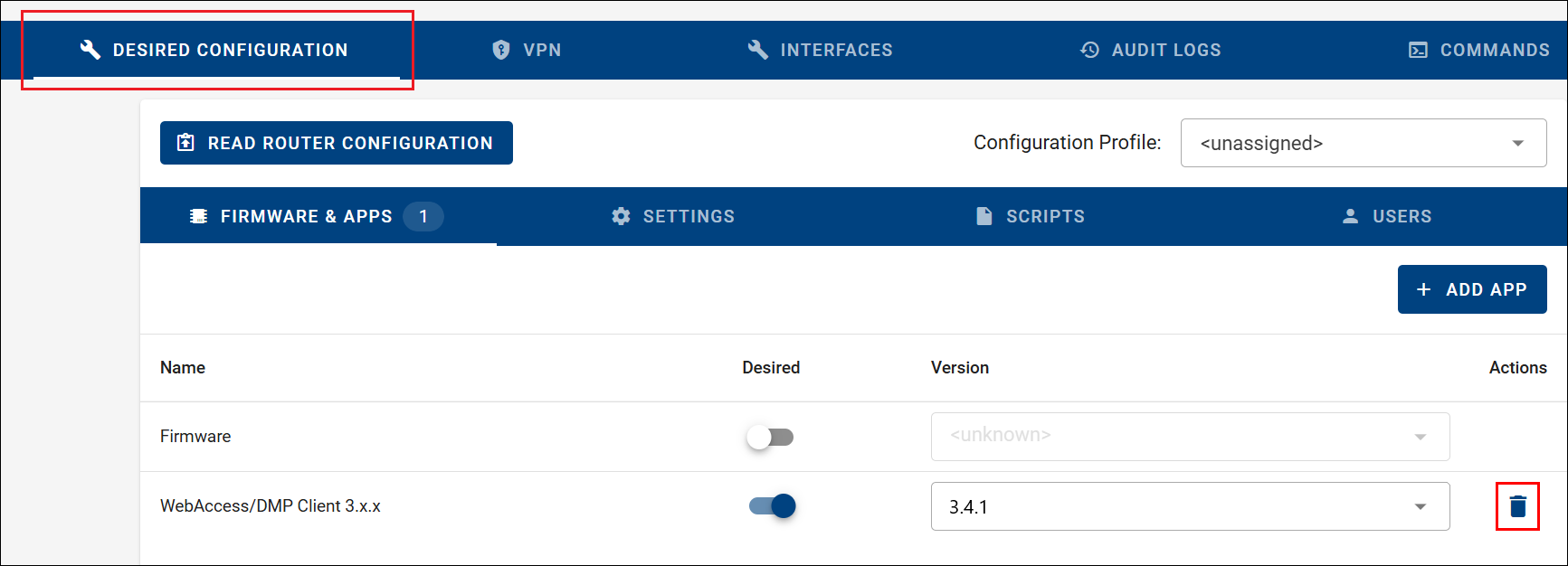Disable the WebAccess/DMP Client desired toggle
This screenshot has height=566, width=1568.
(x=772, y=505)
